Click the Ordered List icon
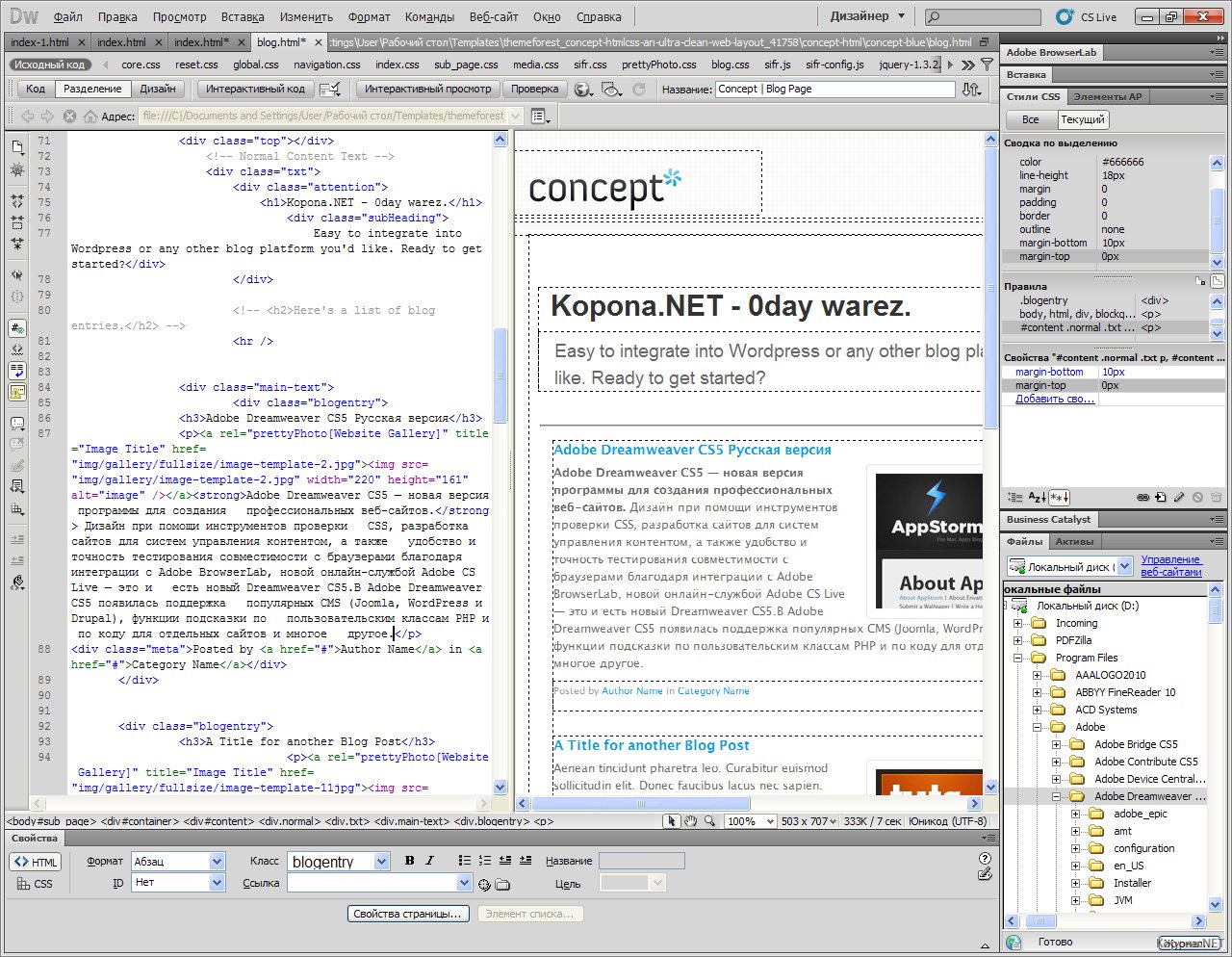Viewport: 1232px width, 957px height. (x=485, y=861)
